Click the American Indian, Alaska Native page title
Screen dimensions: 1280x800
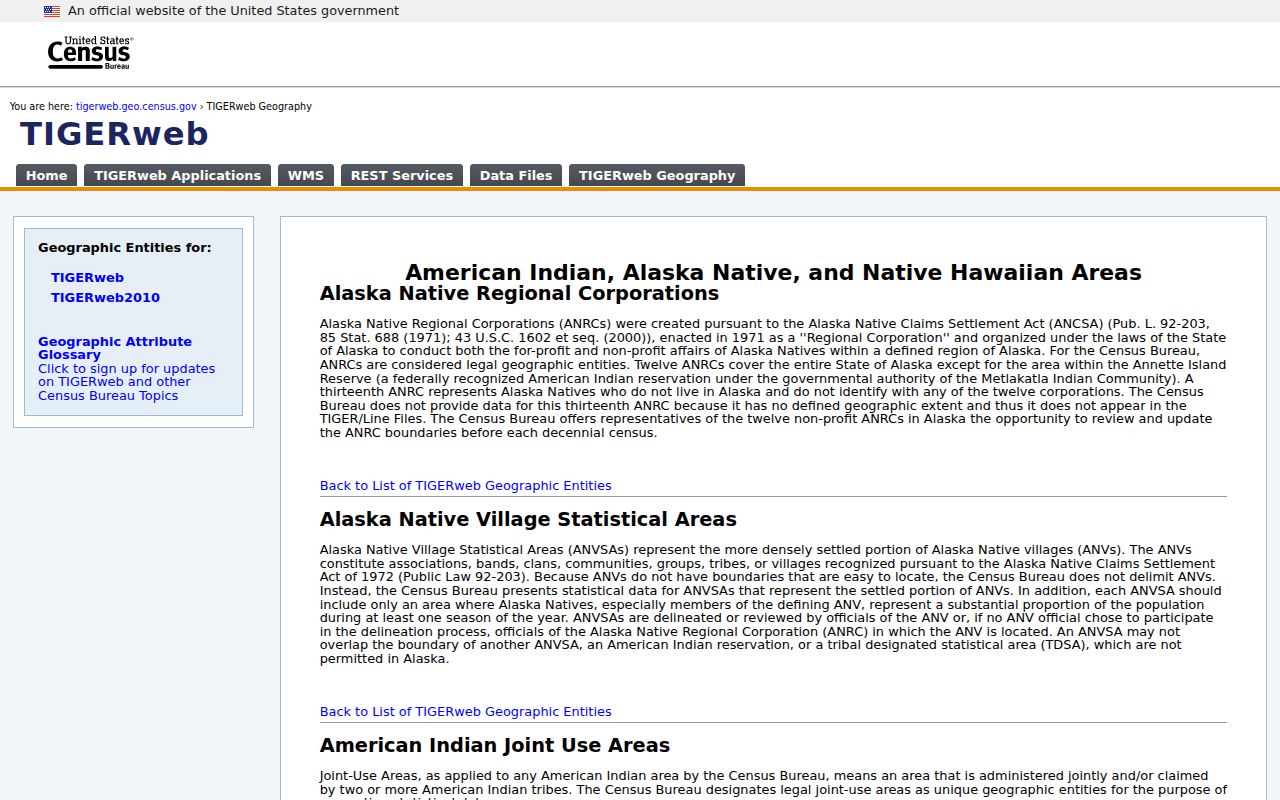click(x=773, y=273)
